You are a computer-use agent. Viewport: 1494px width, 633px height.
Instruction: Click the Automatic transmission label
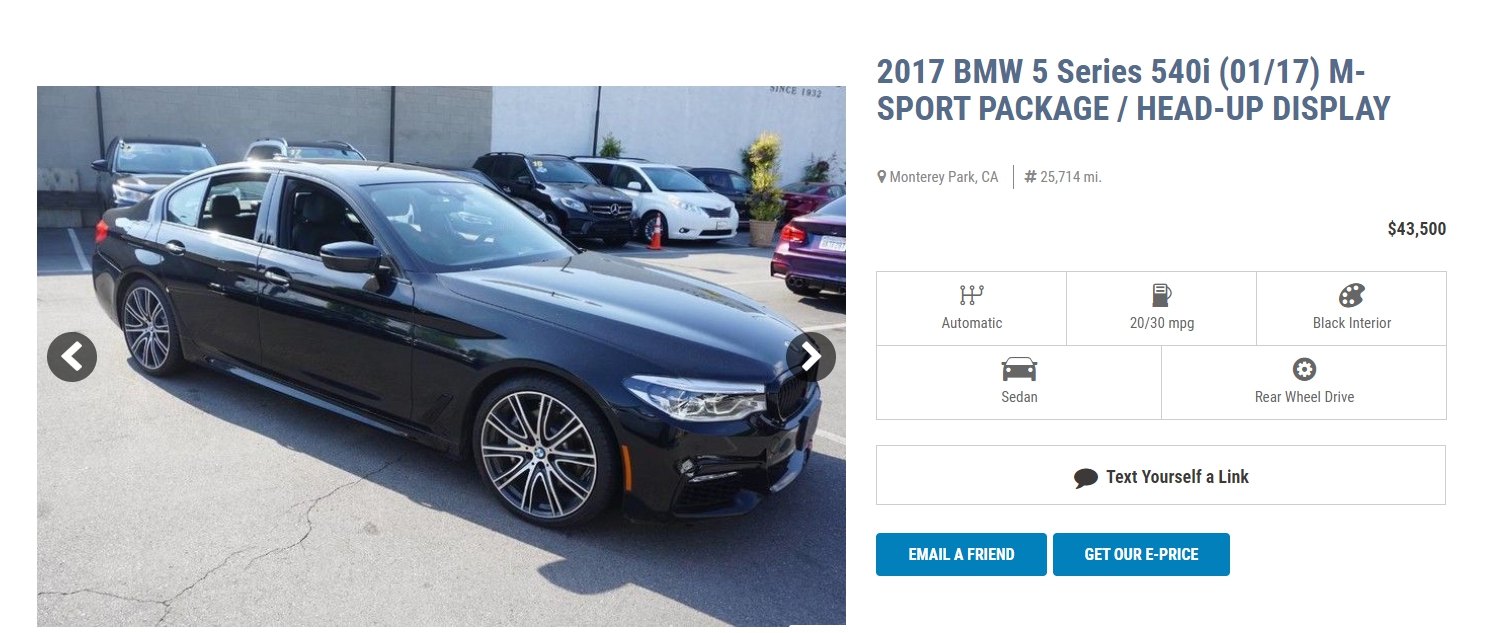971,323
